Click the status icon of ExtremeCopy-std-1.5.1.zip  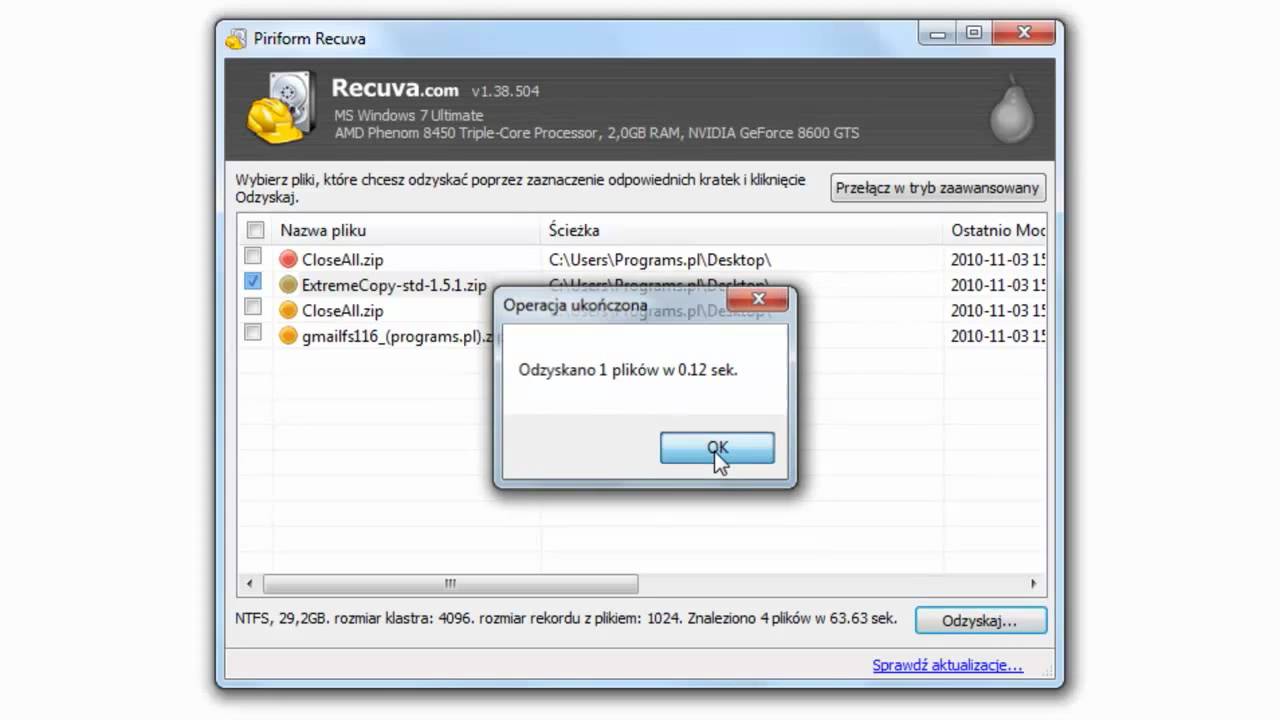(x=288, y=285)
